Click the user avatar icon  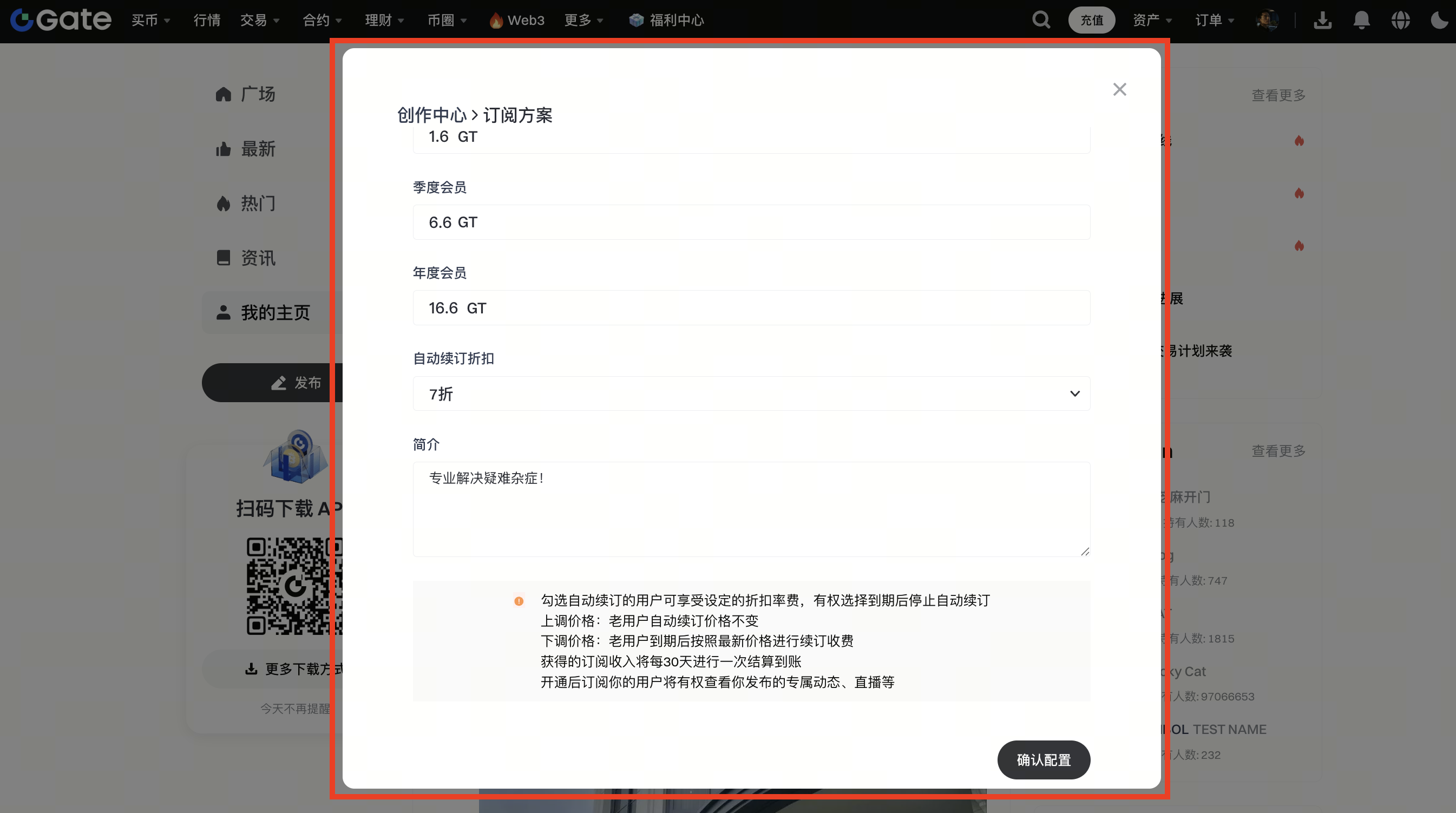[1267, 21]
